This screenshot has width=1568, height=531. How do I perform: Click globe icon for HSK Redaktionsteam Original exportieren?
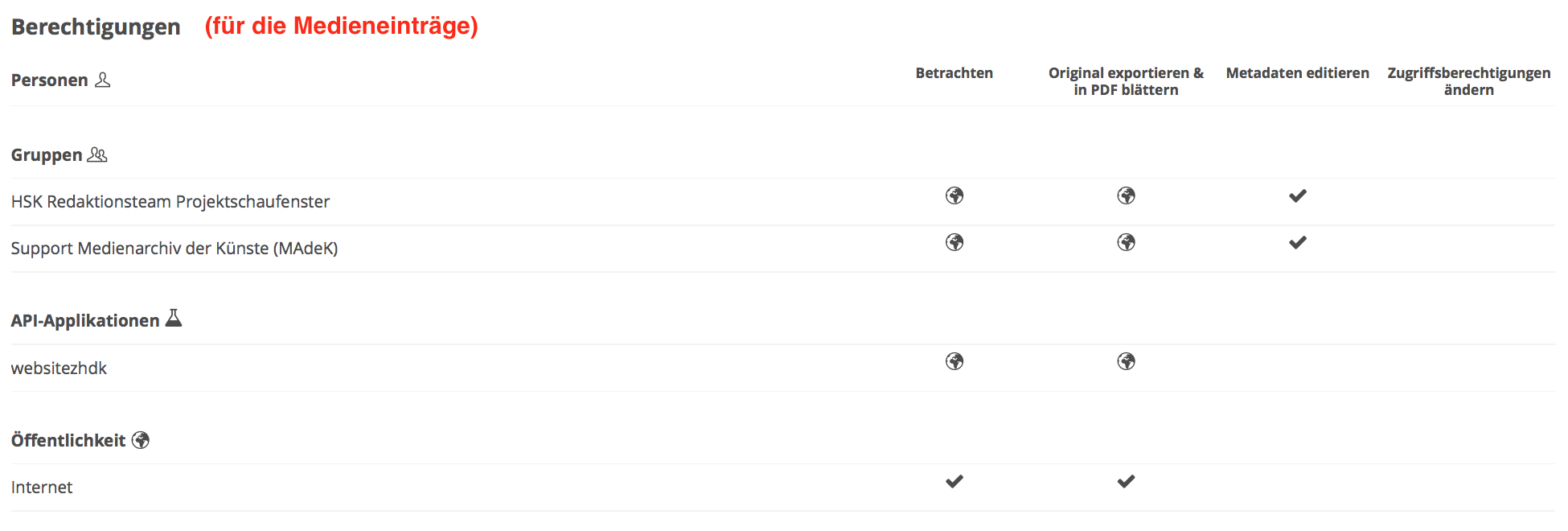[x=1126, y=196]
